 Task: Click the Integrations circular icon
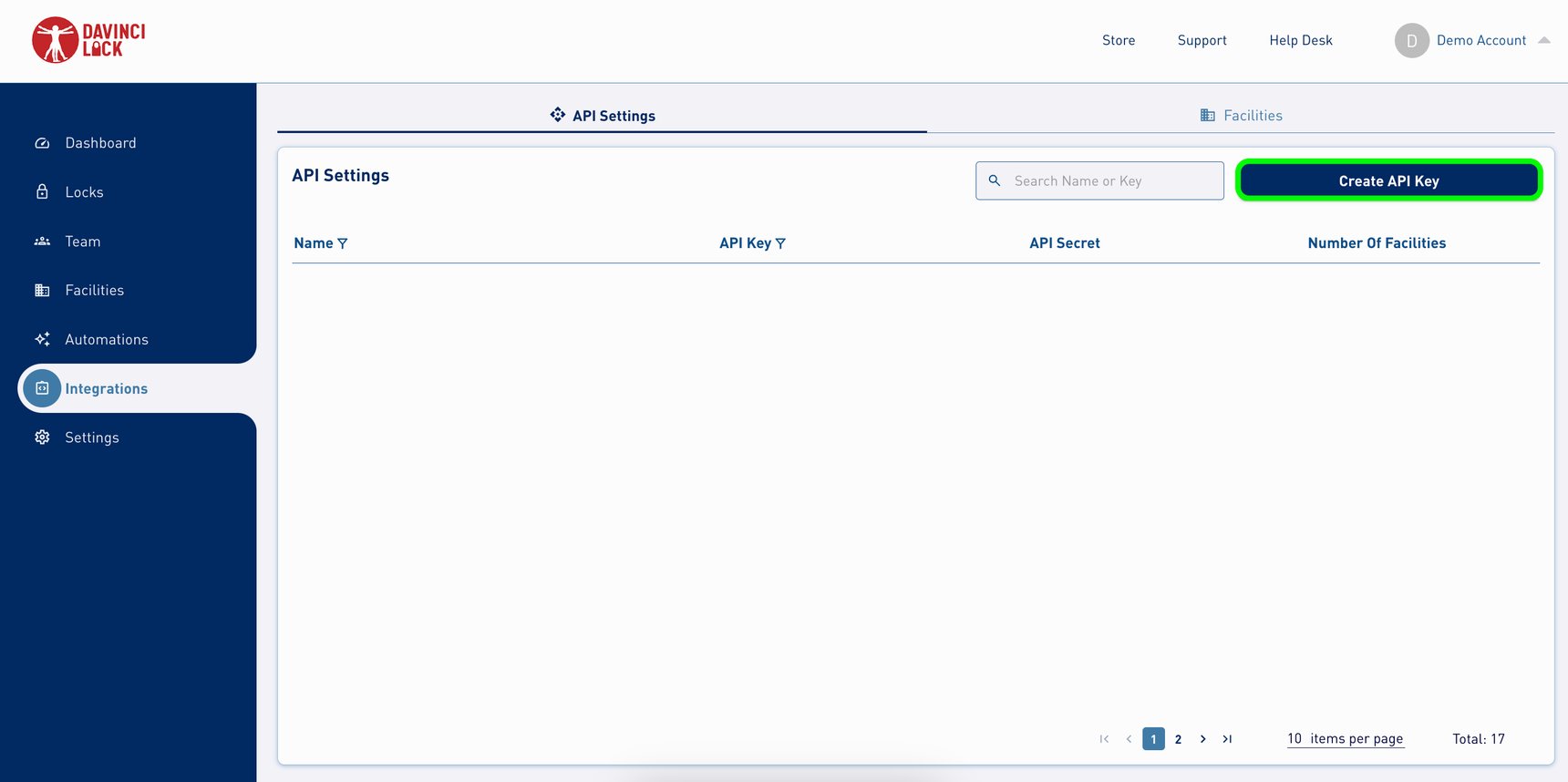tap(42, 388)
